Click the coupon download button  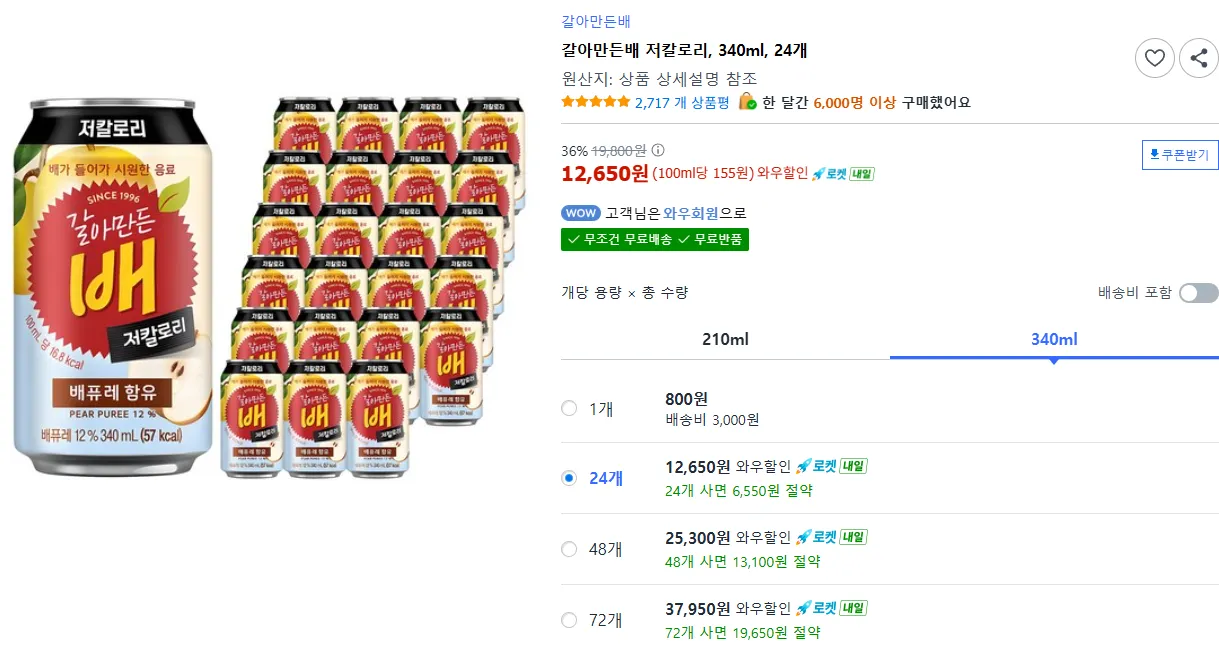[1180, 155]
